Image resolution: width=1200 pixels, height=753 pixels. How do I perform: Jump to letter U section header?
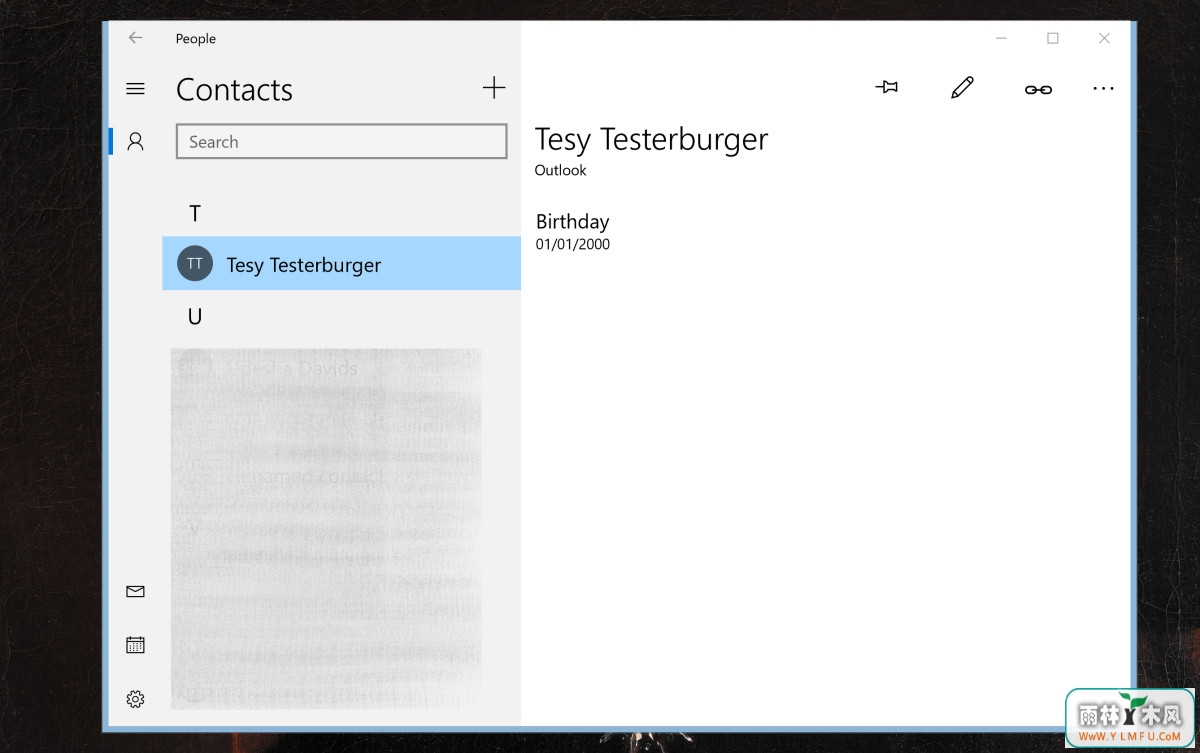tap(195, 316)
